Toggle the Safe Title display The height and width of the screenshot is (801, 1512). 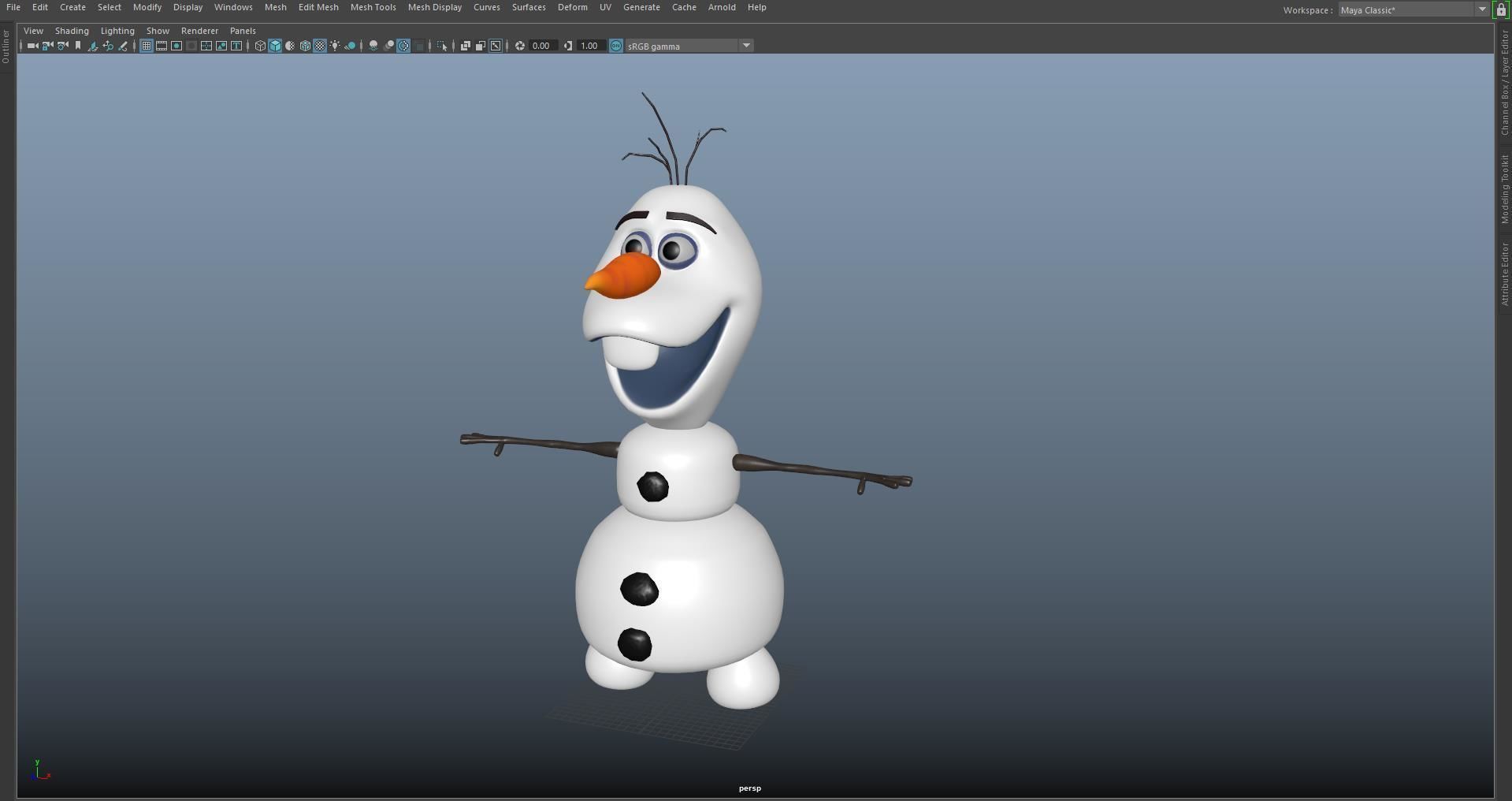tap(236, 46)
